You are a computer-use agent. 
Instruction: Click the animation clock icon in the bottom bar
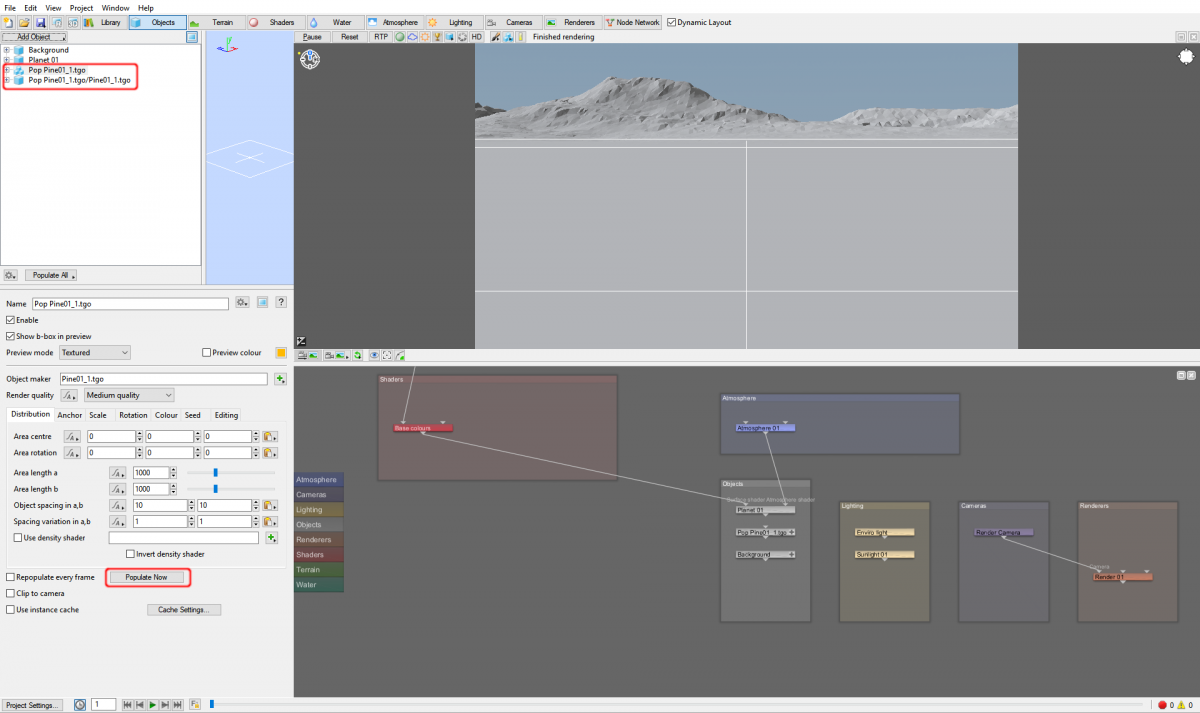pos(80,705)
